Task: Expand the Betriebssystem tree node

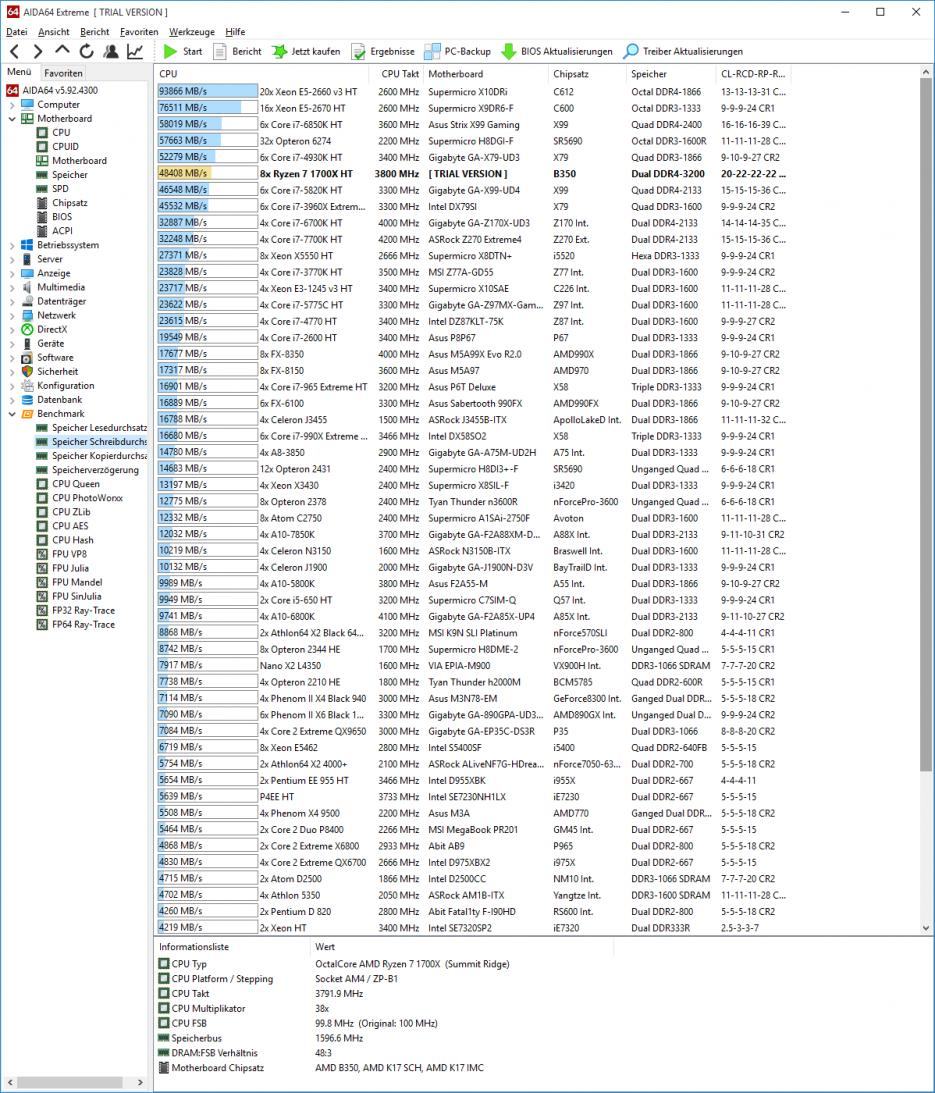Action: coord(12,245)
